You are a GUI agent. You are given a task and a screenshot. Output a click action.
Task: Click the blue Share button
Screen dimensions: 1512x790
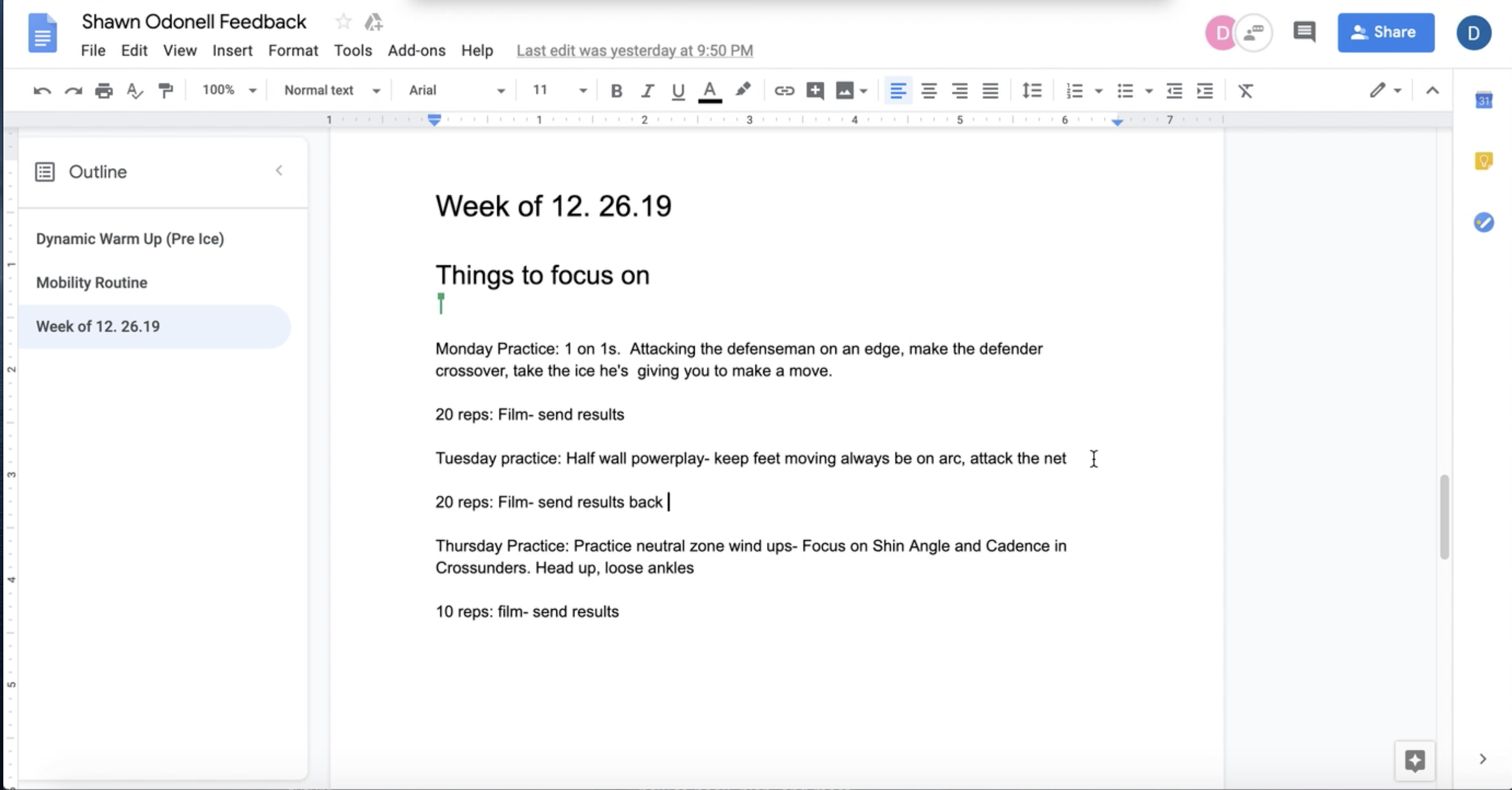1386,33
